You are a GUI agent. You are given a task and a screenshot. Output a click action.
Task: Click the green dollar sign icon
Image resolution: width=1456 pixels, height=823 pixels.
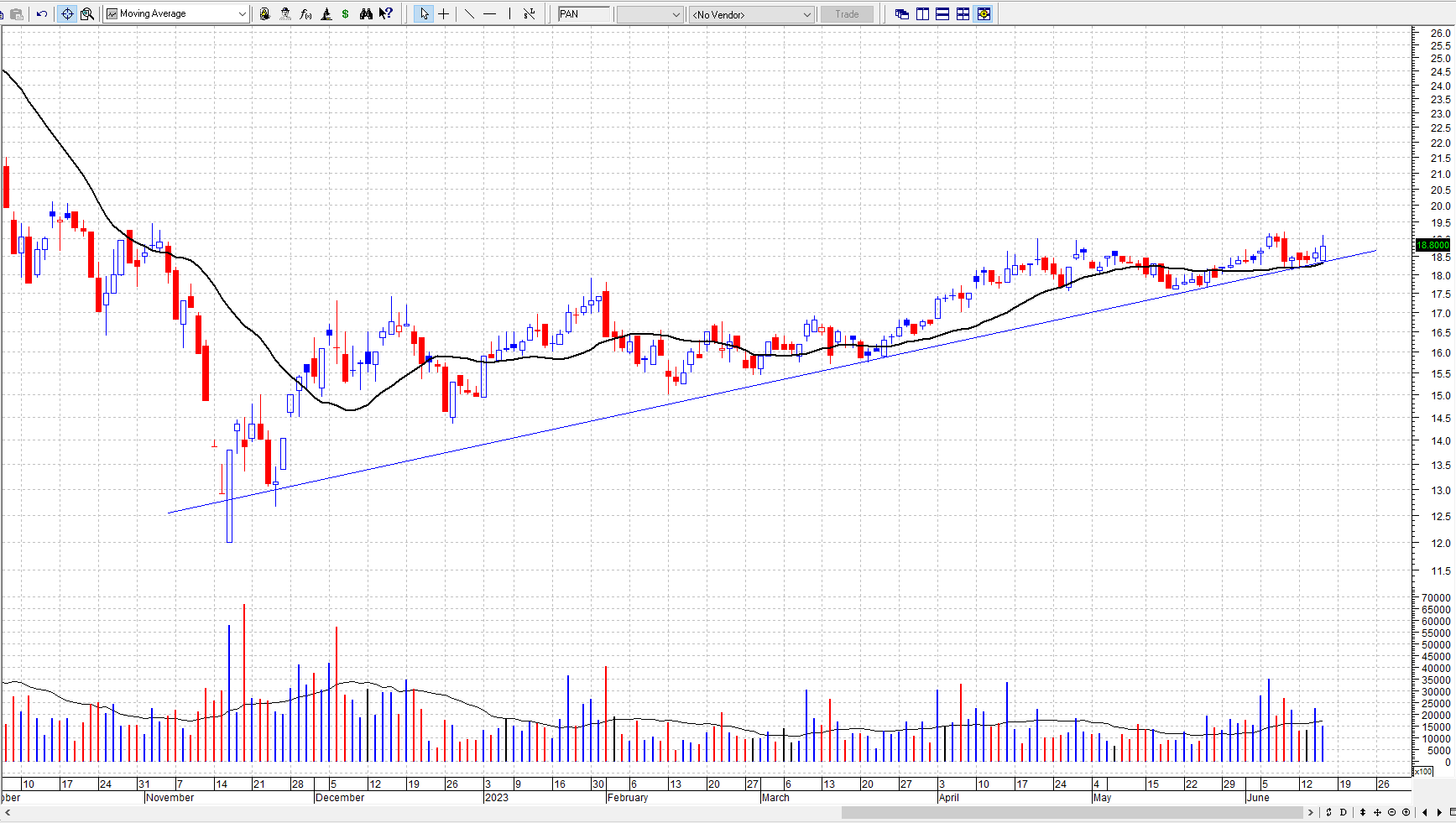(x=345, y=13)
